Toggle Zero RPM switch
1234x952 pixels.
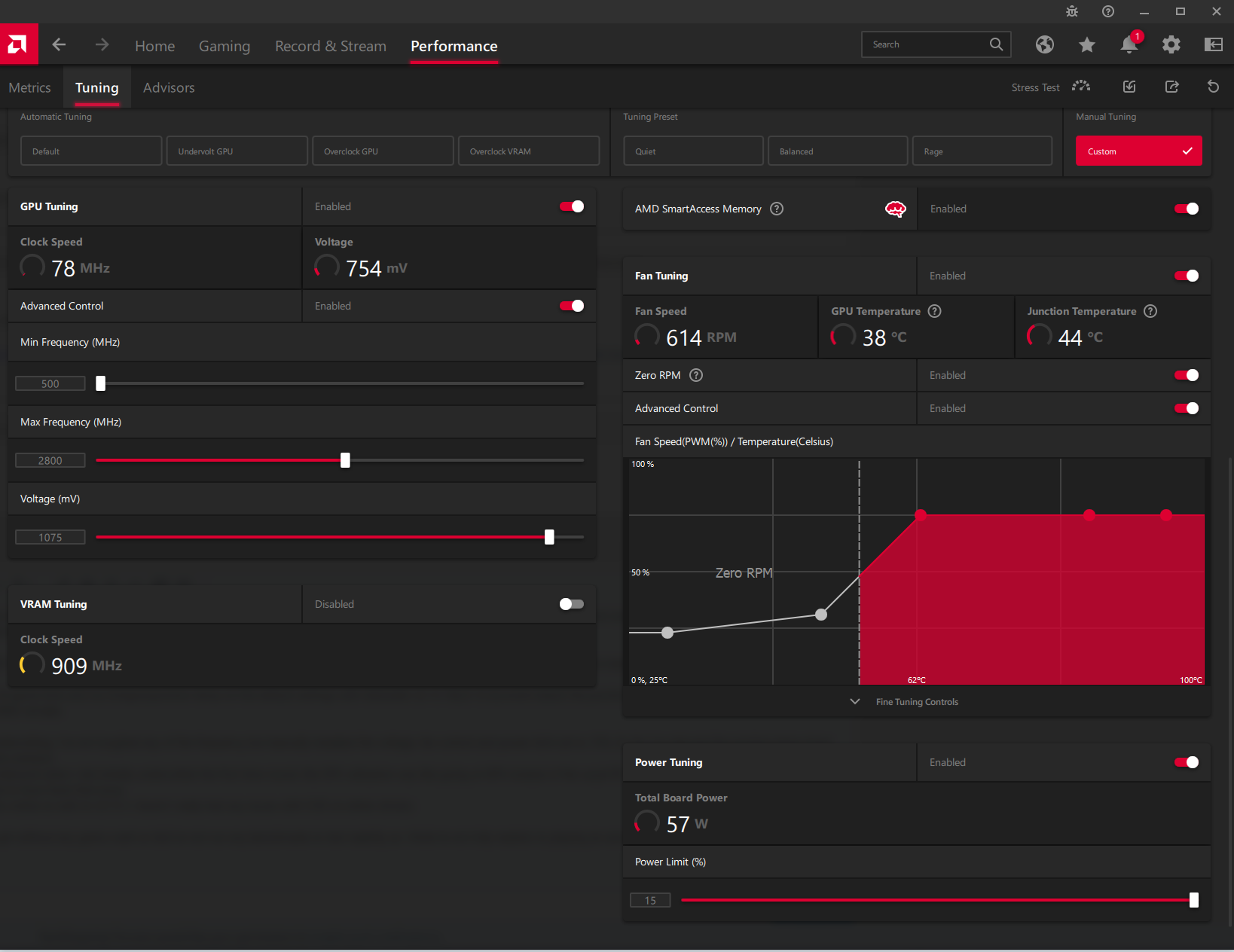point(1187,375)
